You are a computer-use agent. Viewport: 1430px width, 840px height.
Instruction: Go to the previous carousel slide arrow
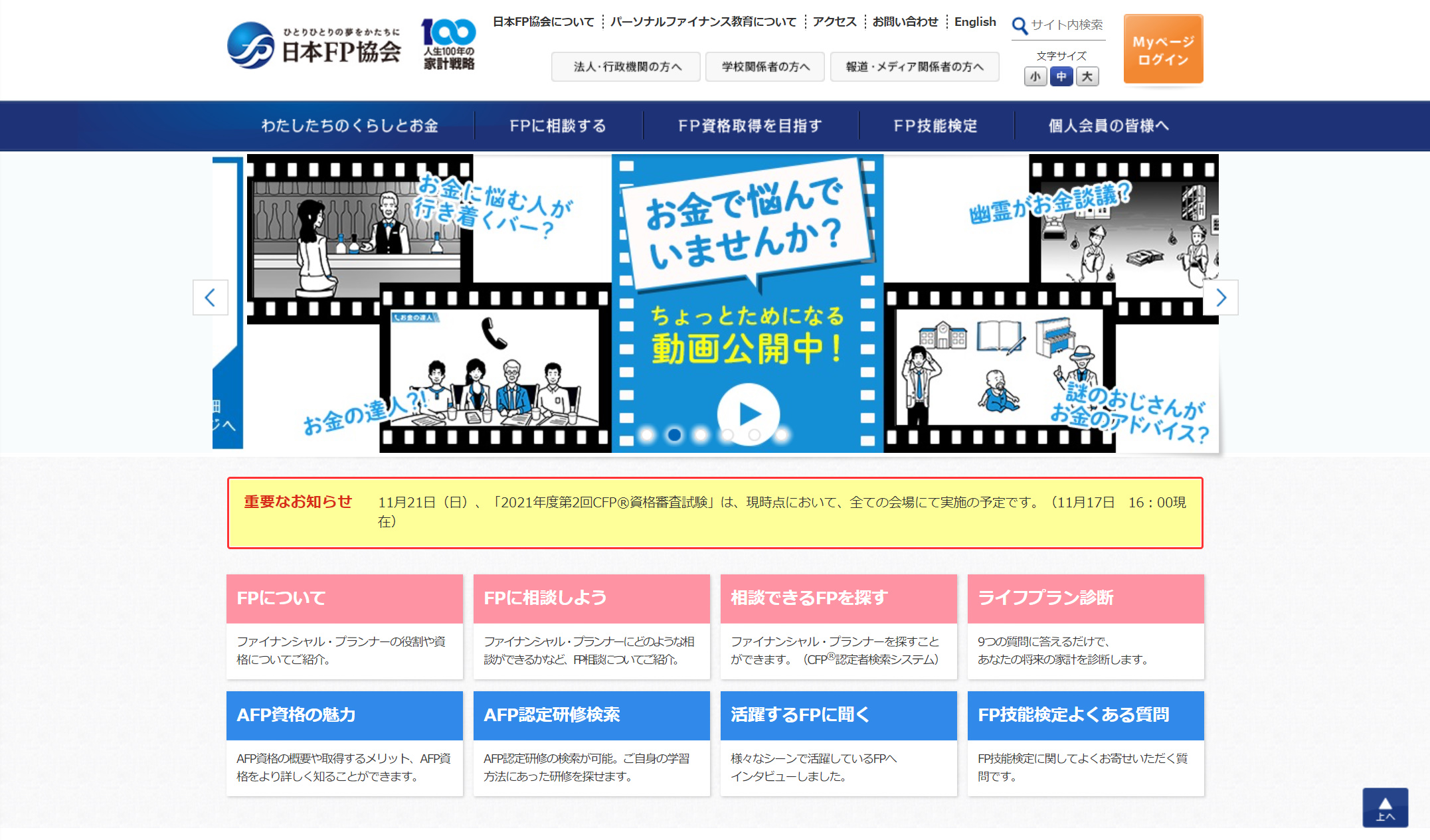click(211, 297)
